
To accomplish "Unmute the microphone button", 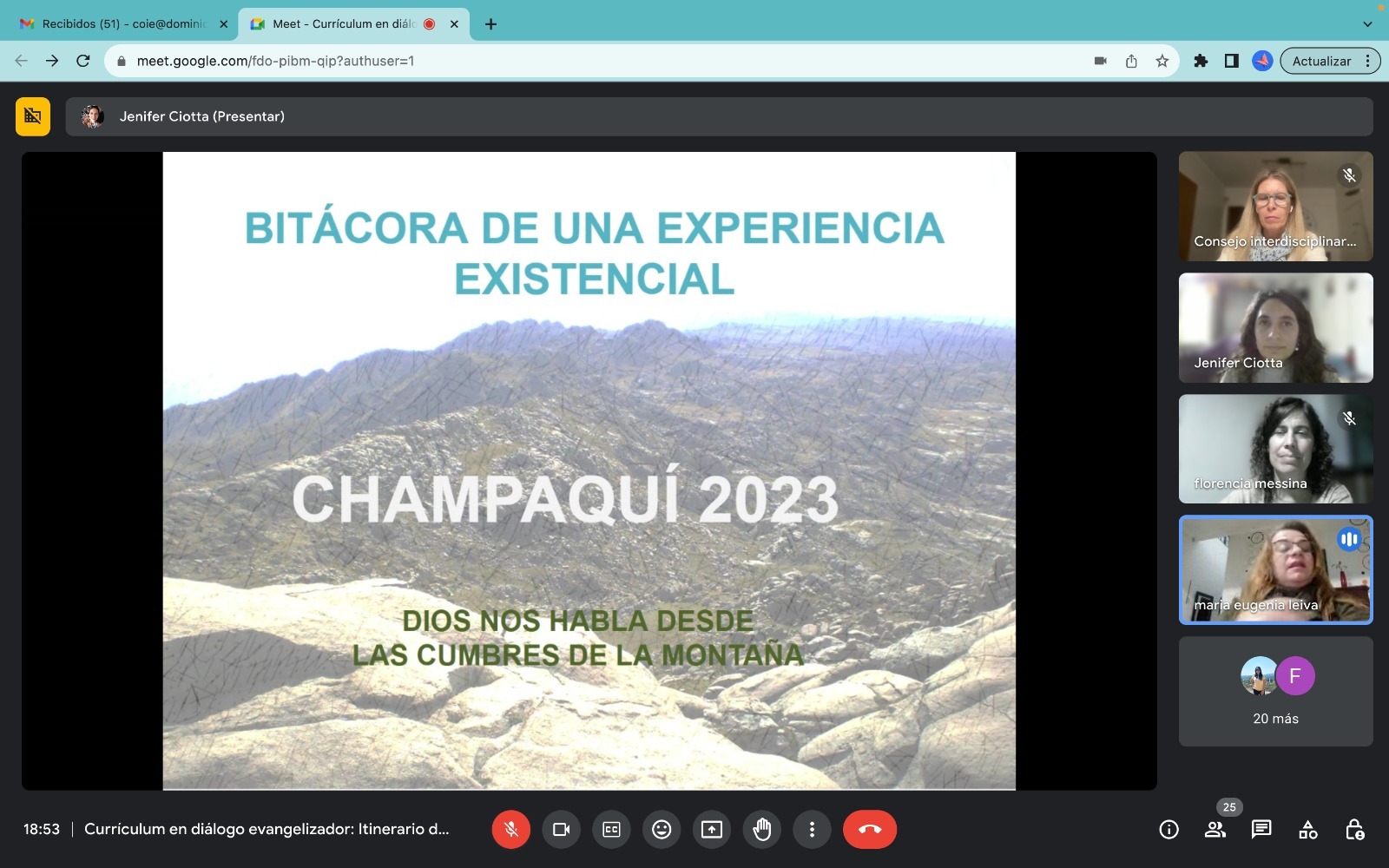I will (x=510, y=830).
